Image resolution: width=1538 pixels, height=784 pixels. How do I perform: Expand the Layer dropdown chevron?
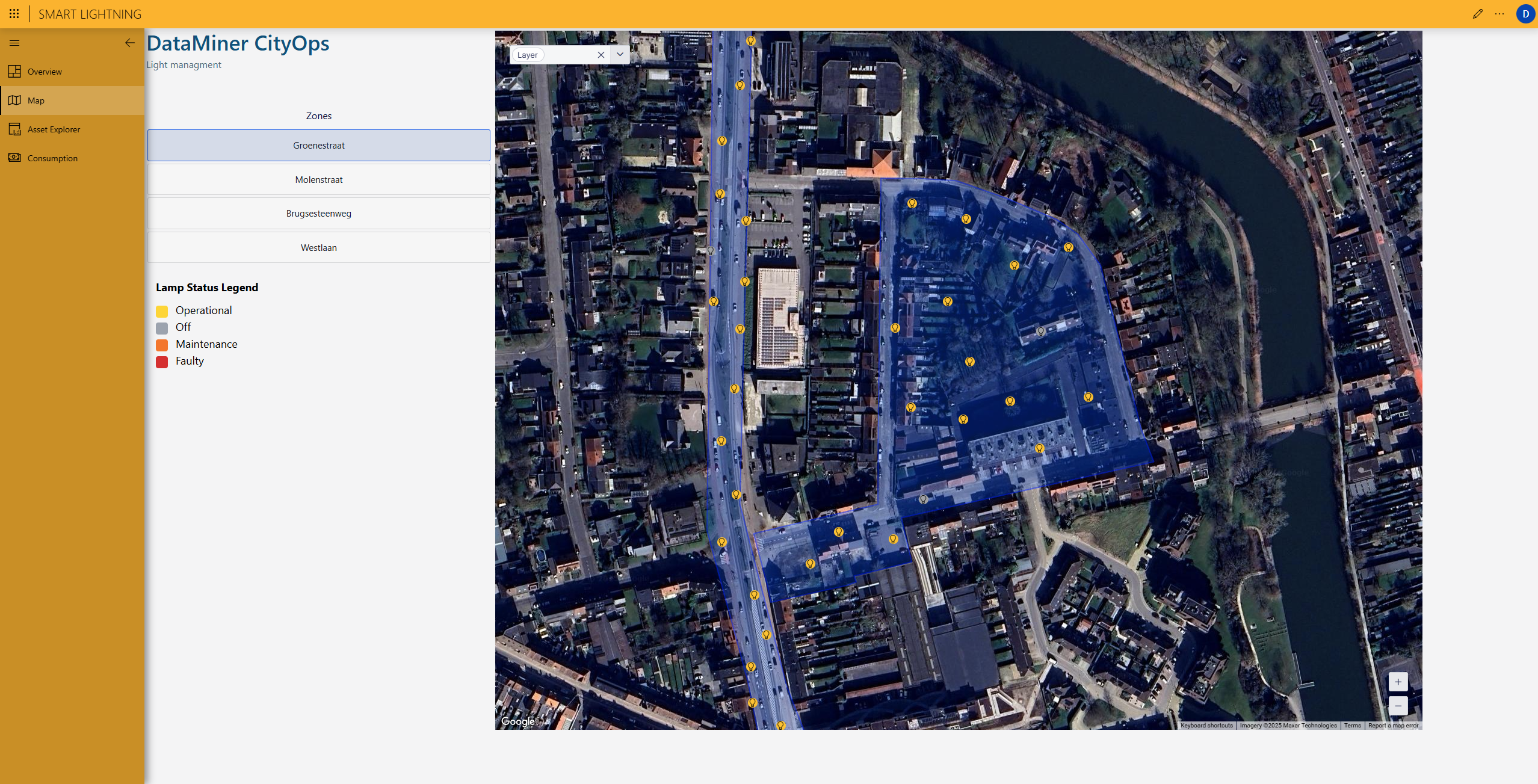pyautogui.click(x=620, y=55)
